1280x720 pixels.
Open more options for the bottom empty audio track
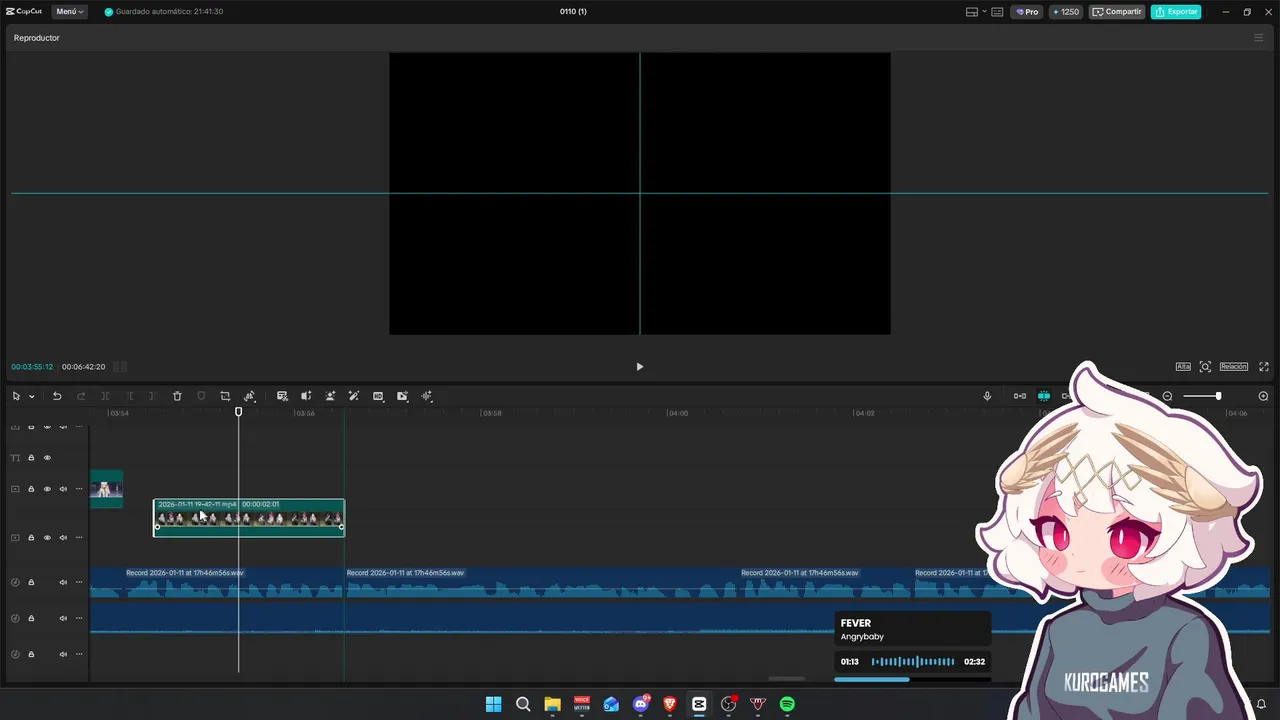coord(79,654)
